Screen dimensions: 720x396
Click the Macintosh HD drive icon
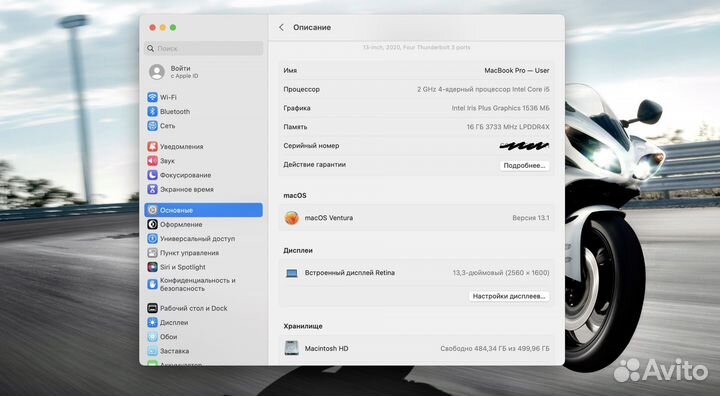[292, 348]
